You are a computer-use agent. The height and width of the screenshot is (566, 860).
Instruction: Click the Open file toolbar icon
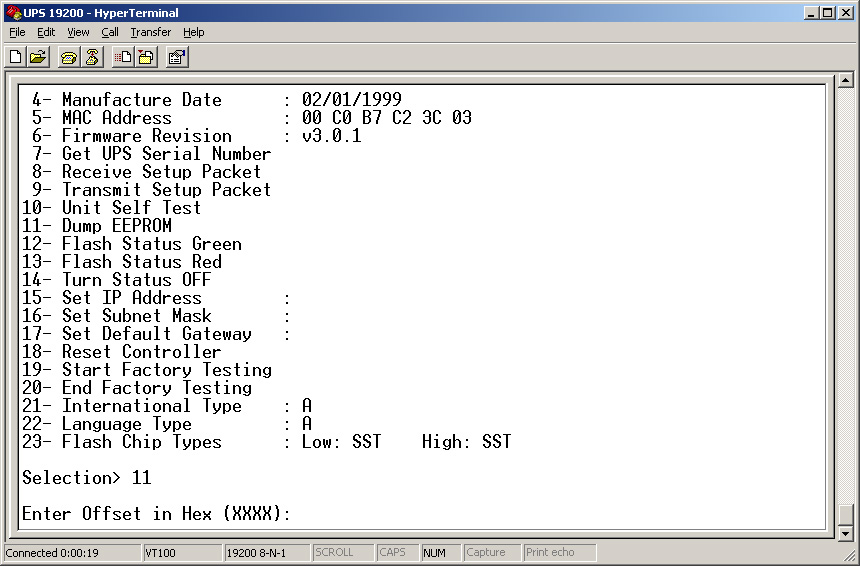38,57
